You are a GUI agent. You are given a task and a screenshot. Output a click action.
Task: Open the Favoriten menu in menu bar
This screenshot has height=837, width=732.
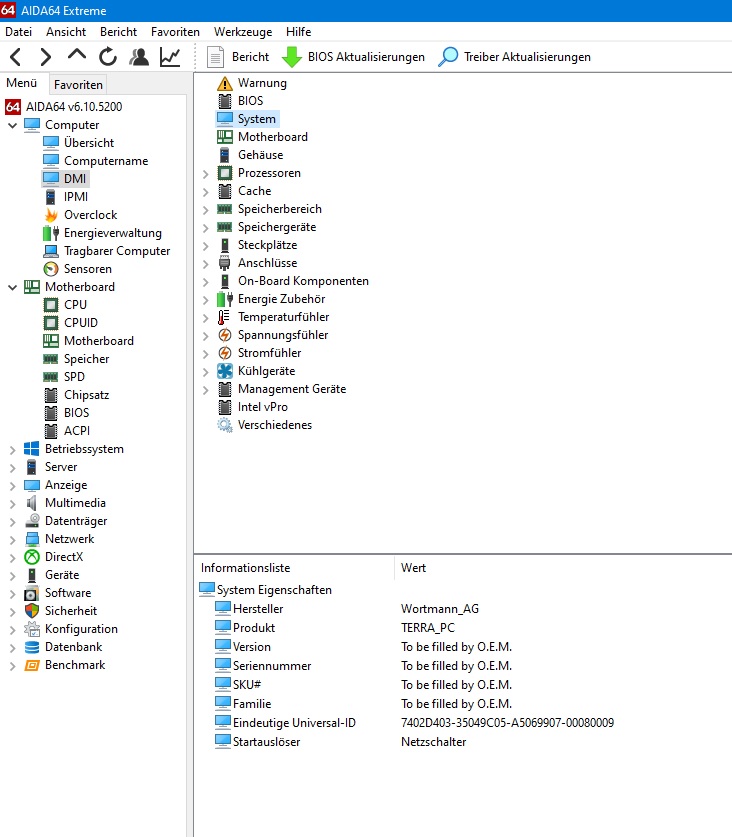click(x=175, y=32)
